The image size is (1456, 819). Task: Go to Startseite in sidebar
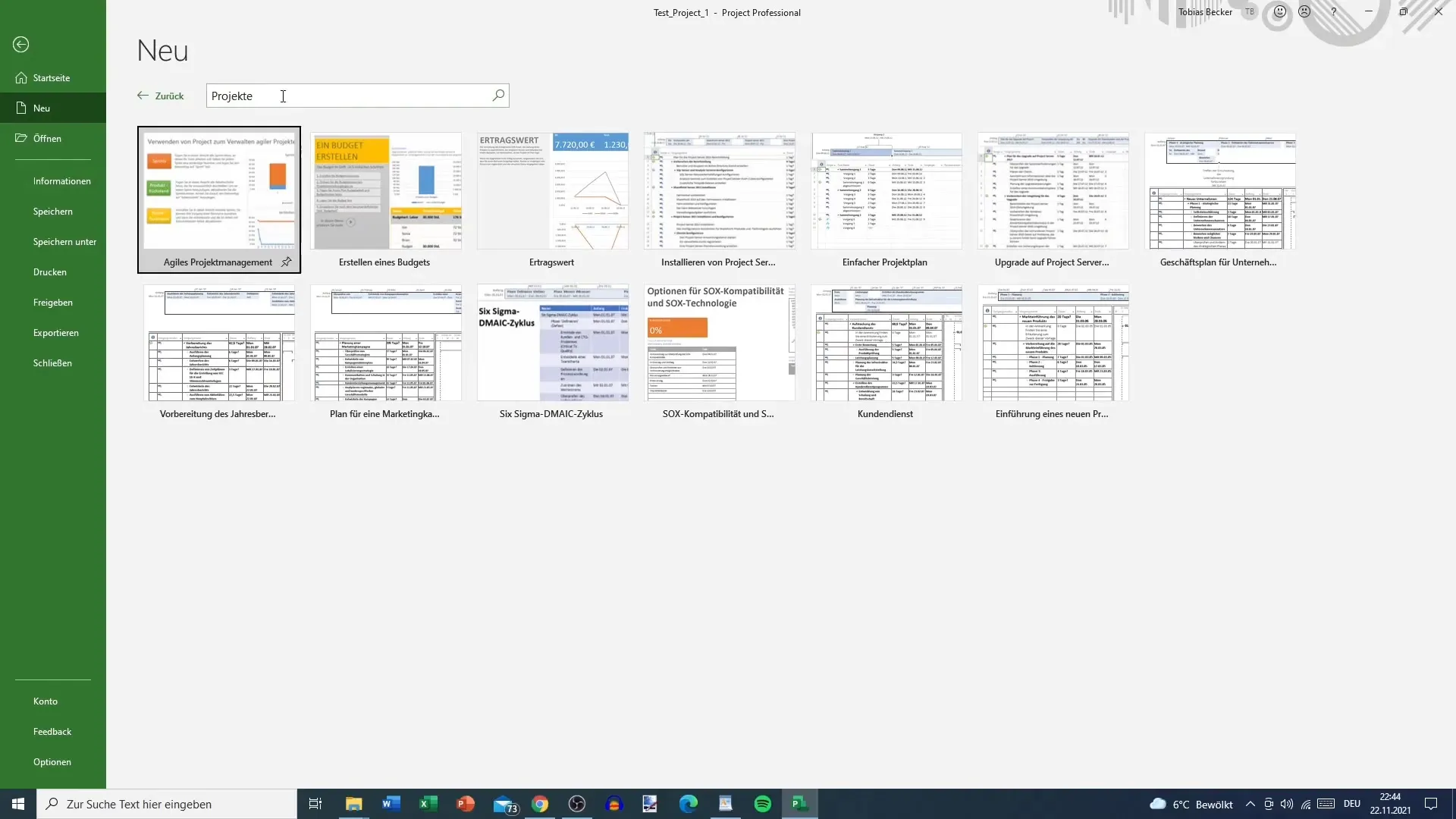click(53, 78)
